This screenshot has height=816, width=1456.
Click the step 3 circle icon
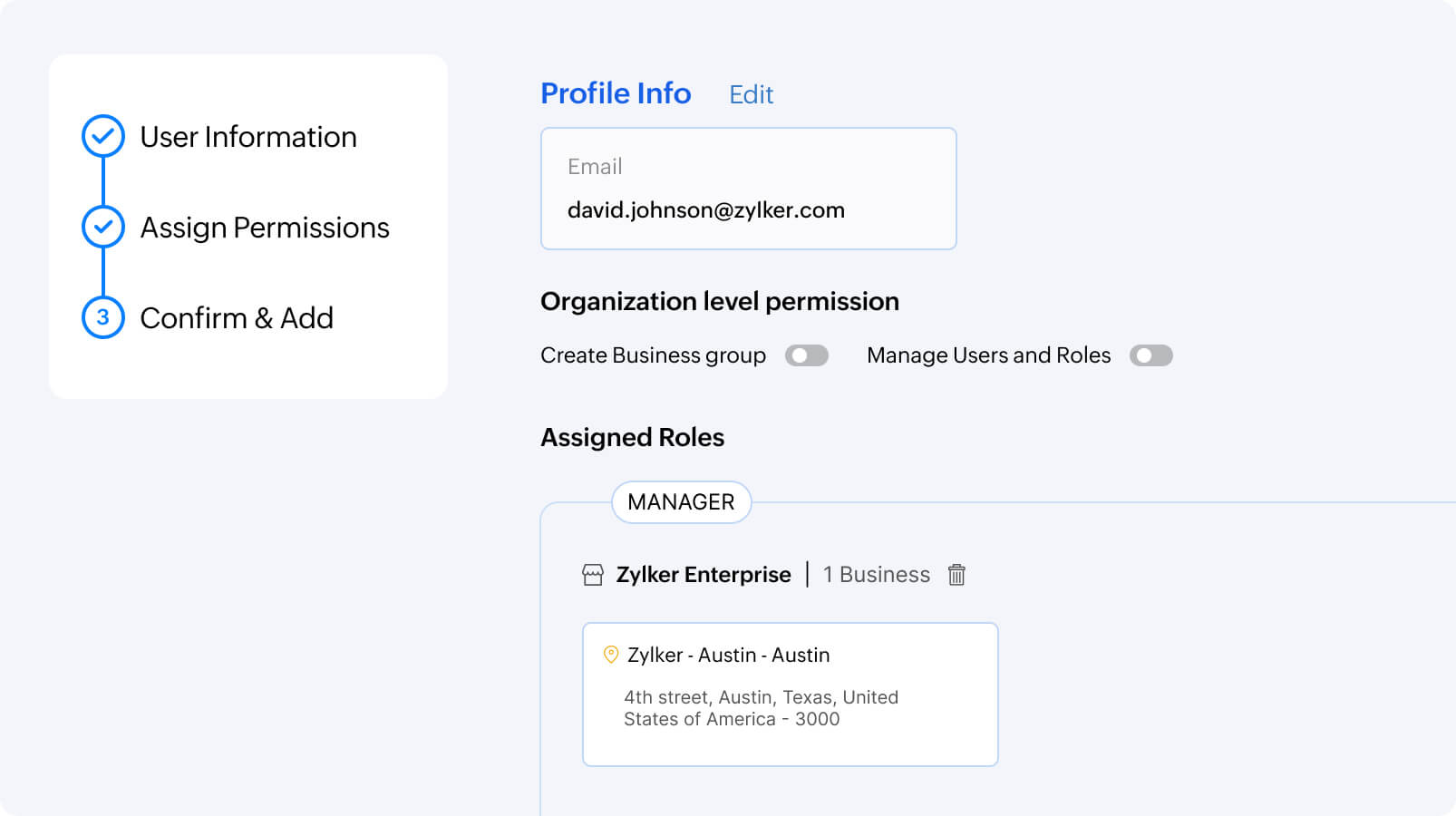(103, 317)
